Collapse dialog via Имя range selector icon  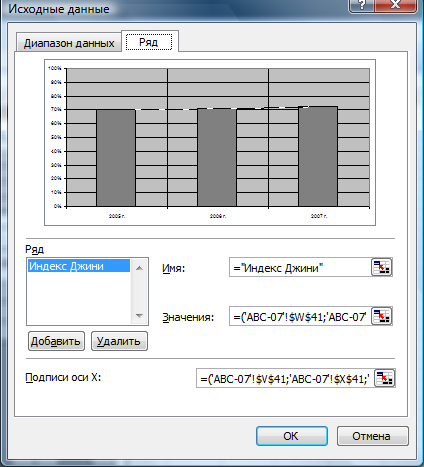click(381, 267)
